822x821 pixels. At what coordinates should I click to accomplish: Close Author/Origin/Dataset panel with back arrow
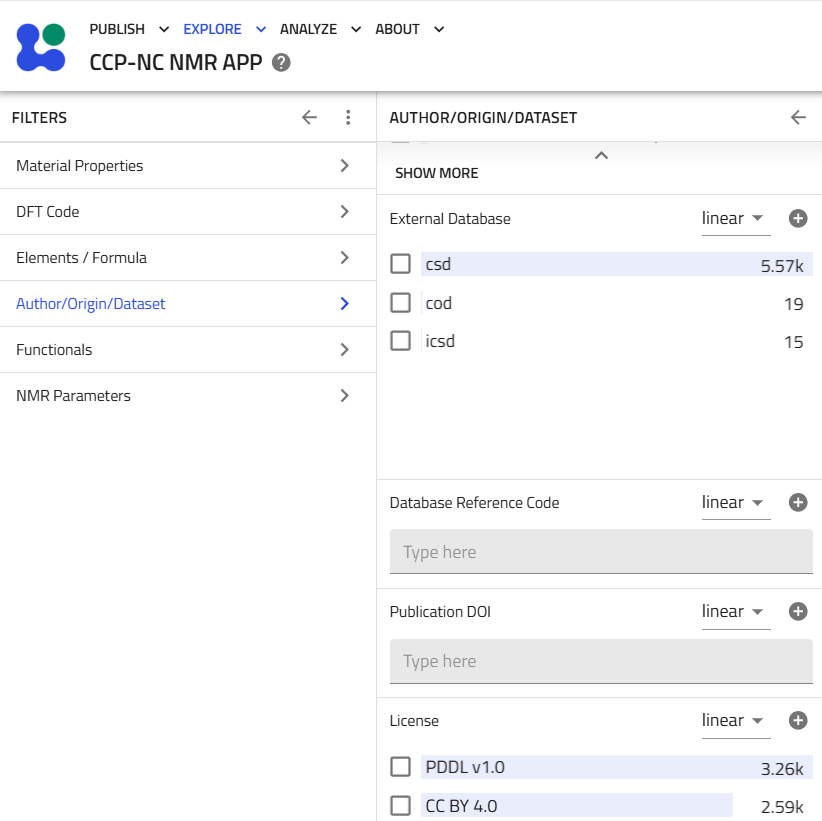point(798,117)
